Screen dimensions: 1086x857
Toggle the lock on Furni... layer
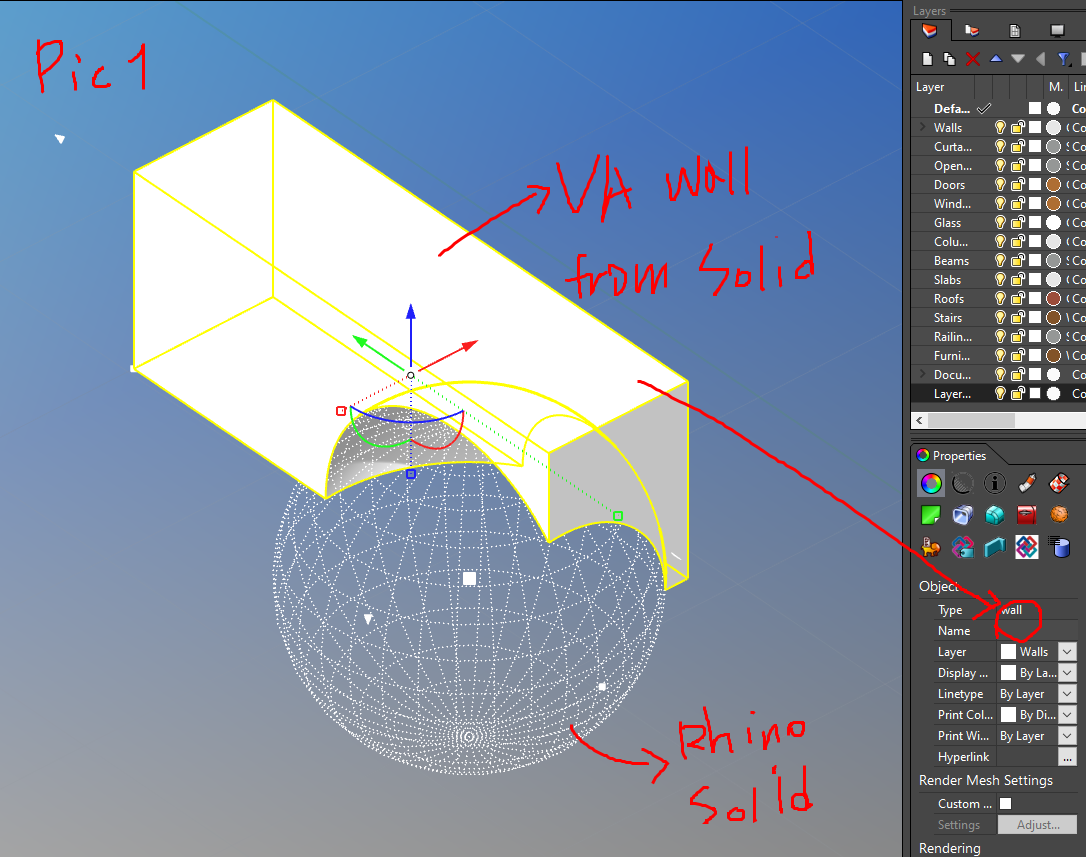coord(1017,355)
